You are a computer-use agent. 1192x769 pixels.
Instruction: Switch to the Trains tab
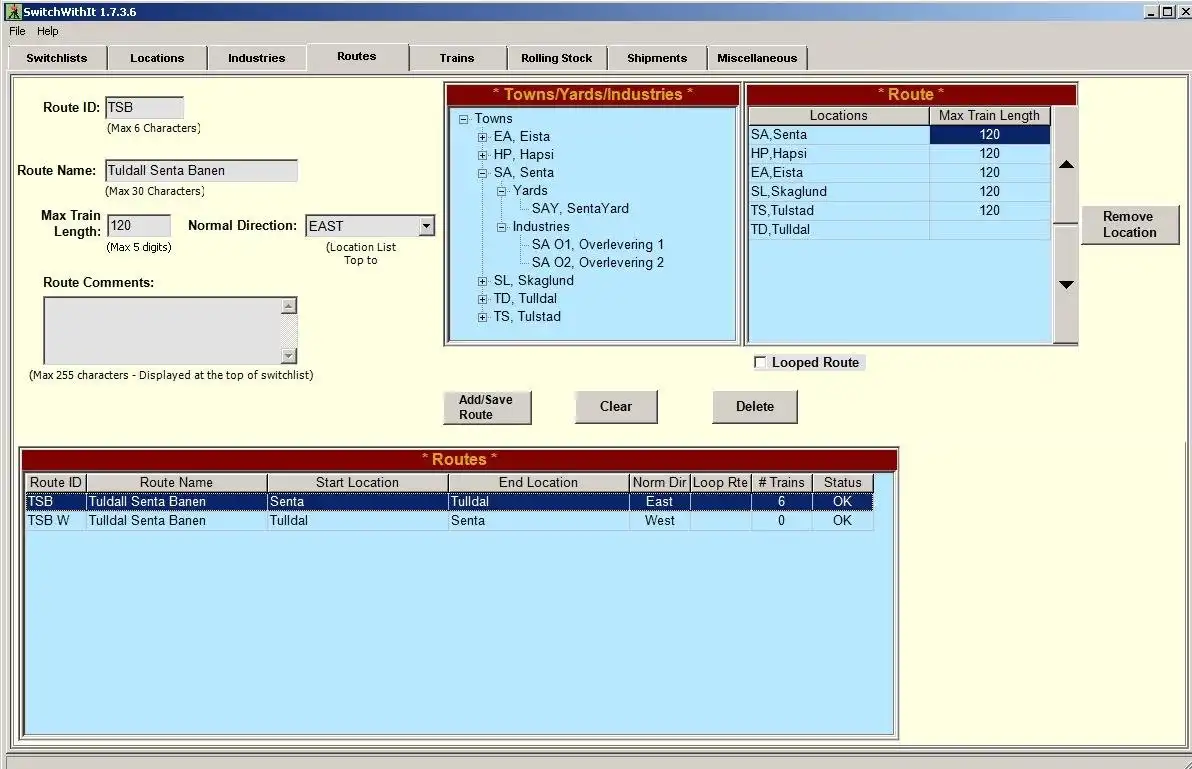tap(457, 57)
